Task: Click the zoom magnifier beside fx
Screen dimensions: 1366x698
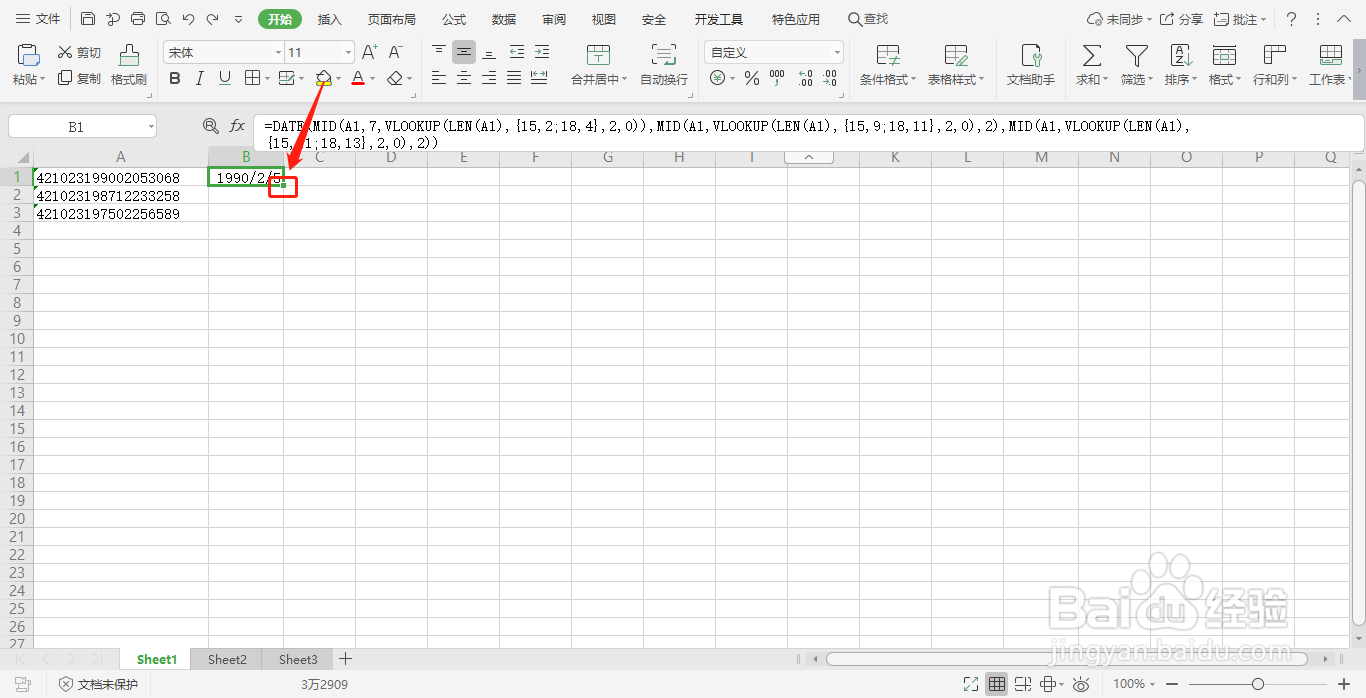Action: pos(210,126)
